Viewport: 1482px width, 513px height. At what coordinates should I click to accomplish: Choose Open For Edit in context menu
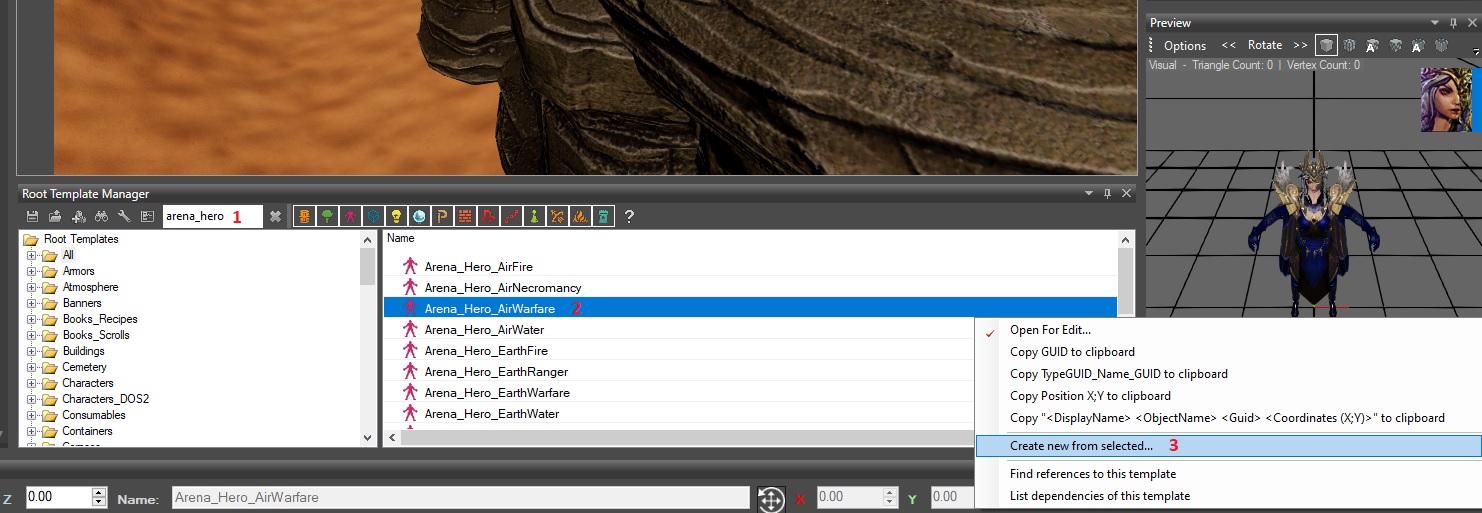[x=1228, y=330]
